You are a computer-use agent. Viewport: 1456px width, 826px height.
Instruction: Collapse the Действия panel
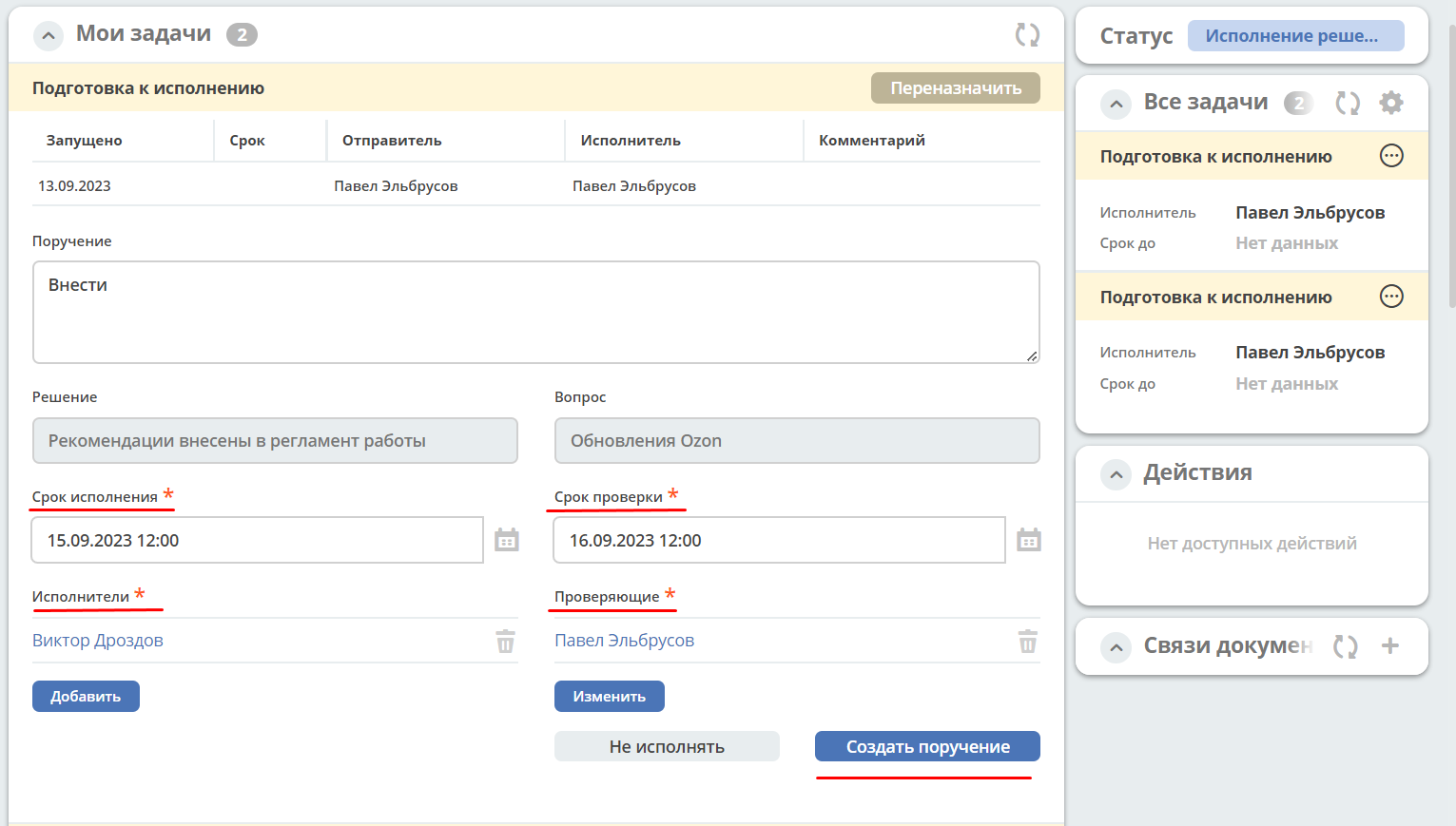[x=1116, y=474]
